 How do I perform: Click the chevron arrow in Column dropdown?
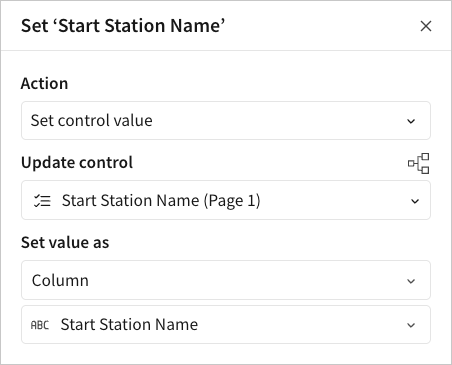(x=411, y=281)
